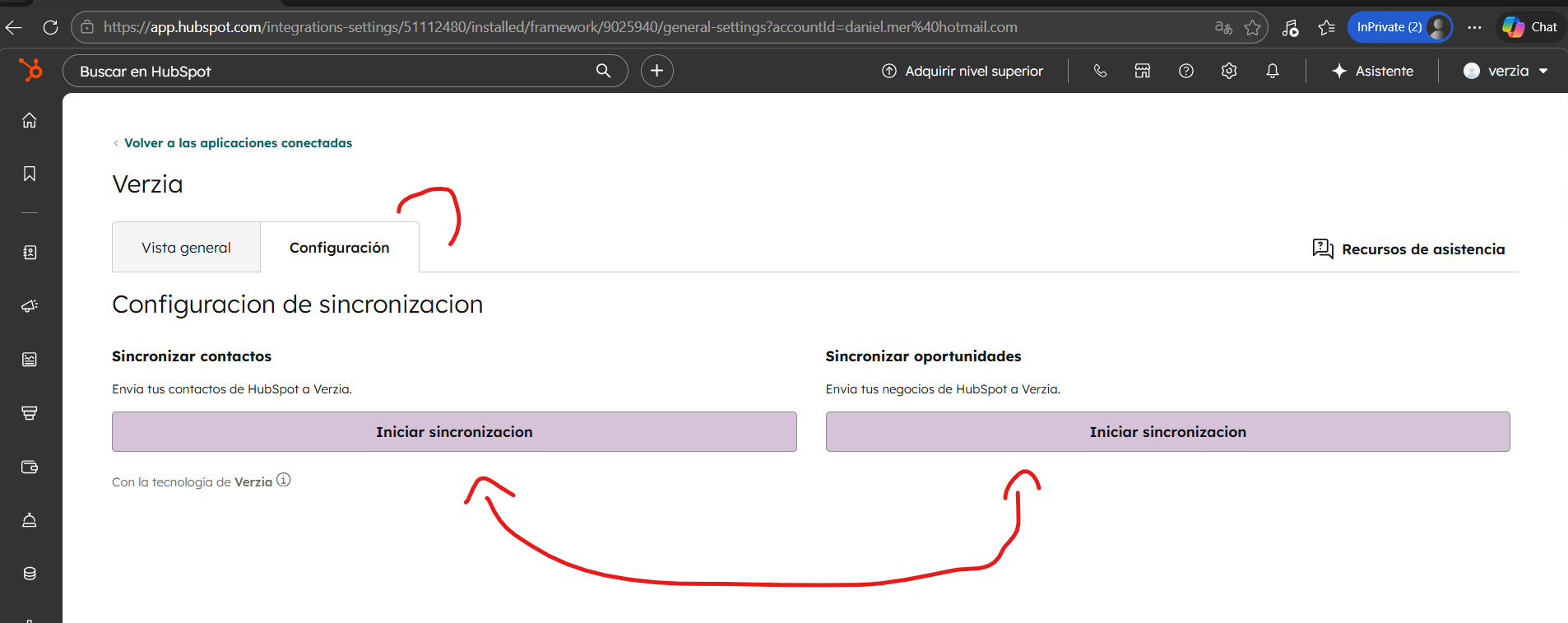
Task: Start opportunities sync with Iniciar sincronizacion
Action: pos(1167,432)
